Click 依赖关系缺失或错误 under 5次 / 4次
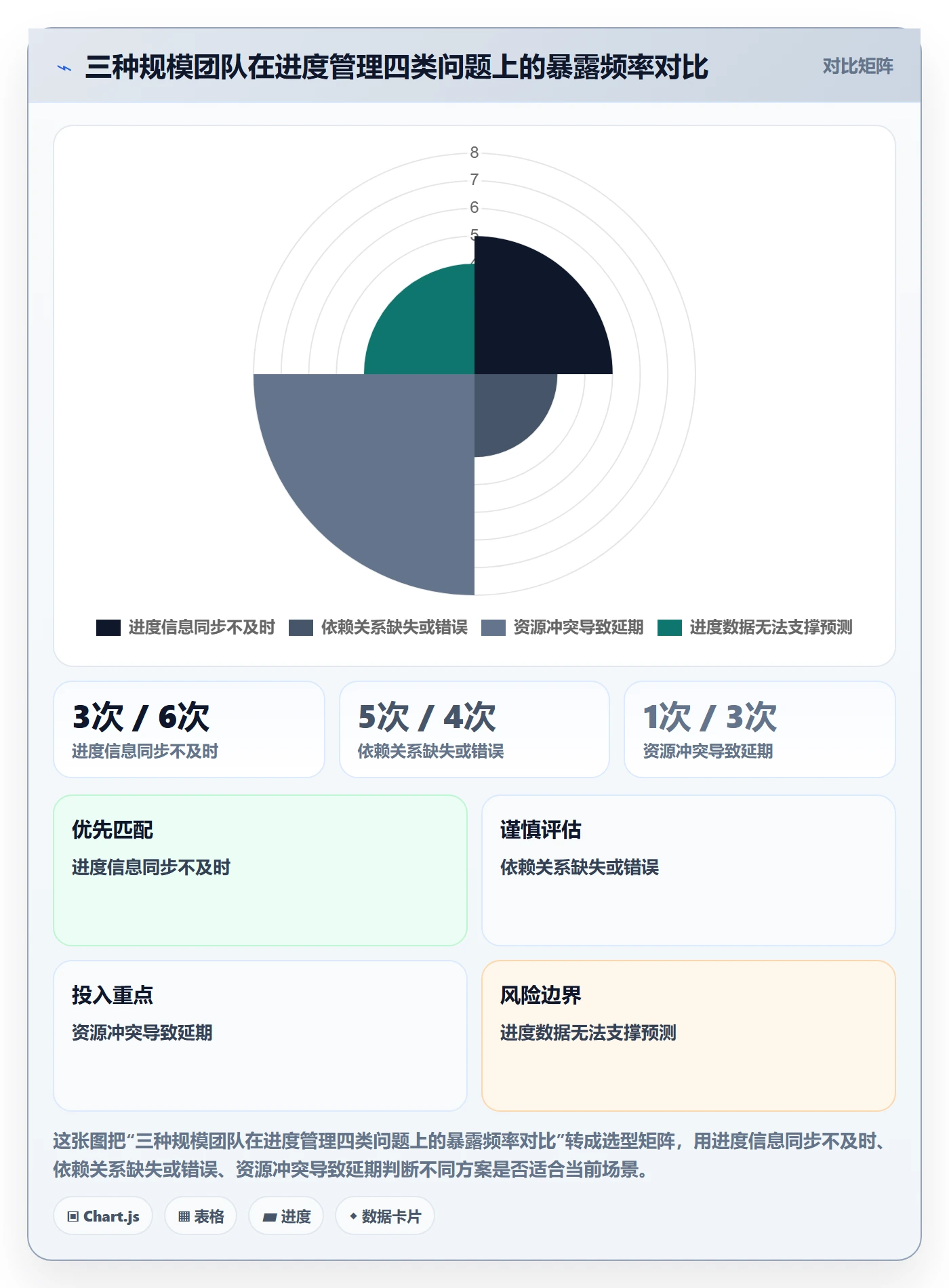The image size is (949, 1288). pyautogui.click(x=431, y=751)
